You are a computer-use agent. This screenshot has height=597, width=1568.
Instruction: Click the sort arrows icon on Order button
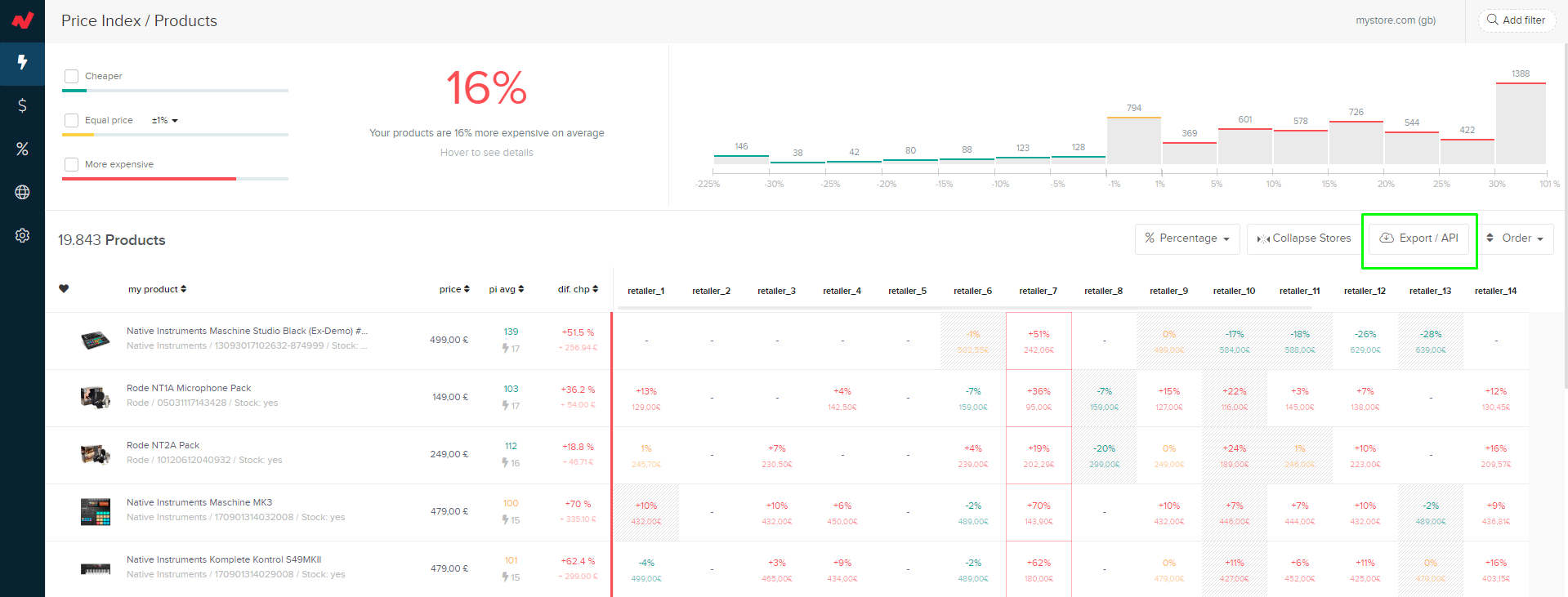(x=1490, y=238)
